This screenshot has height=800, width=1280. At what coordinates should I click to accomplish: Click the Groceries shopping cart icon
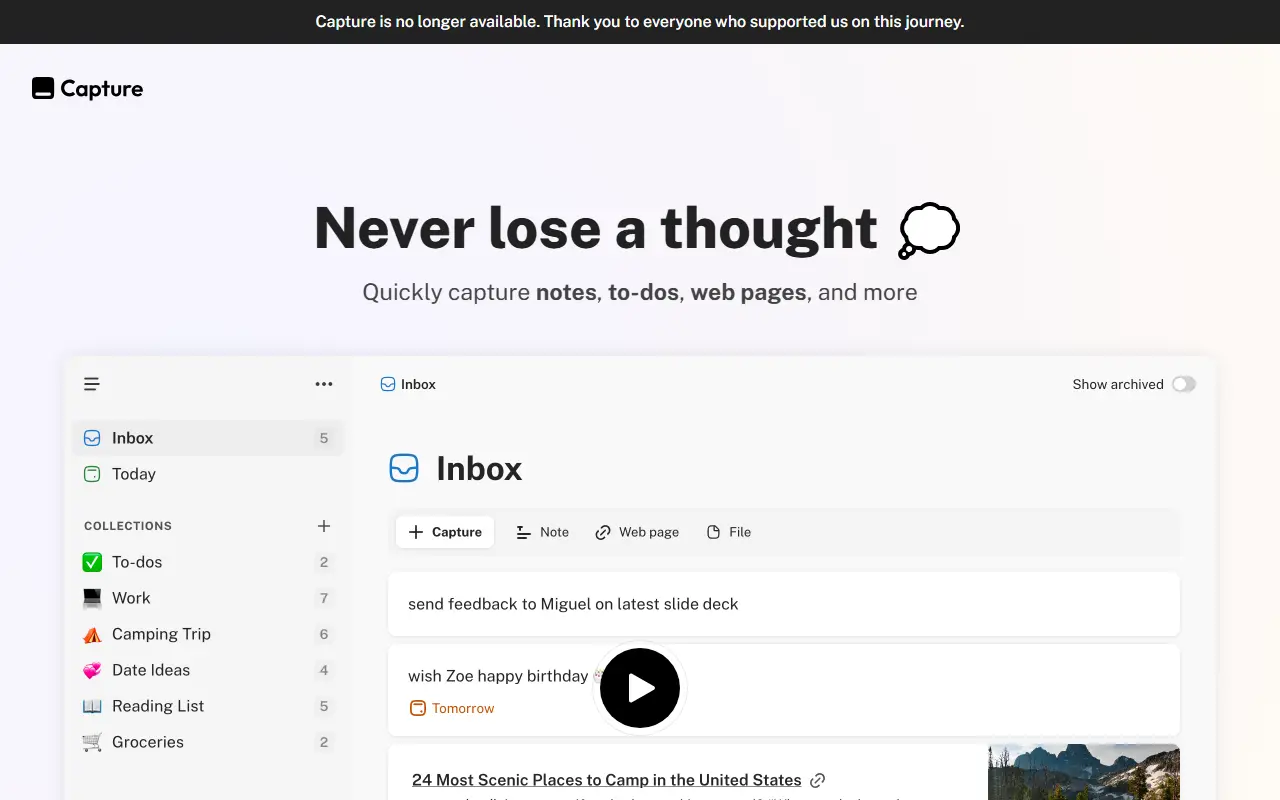click(x=92, y=742)
